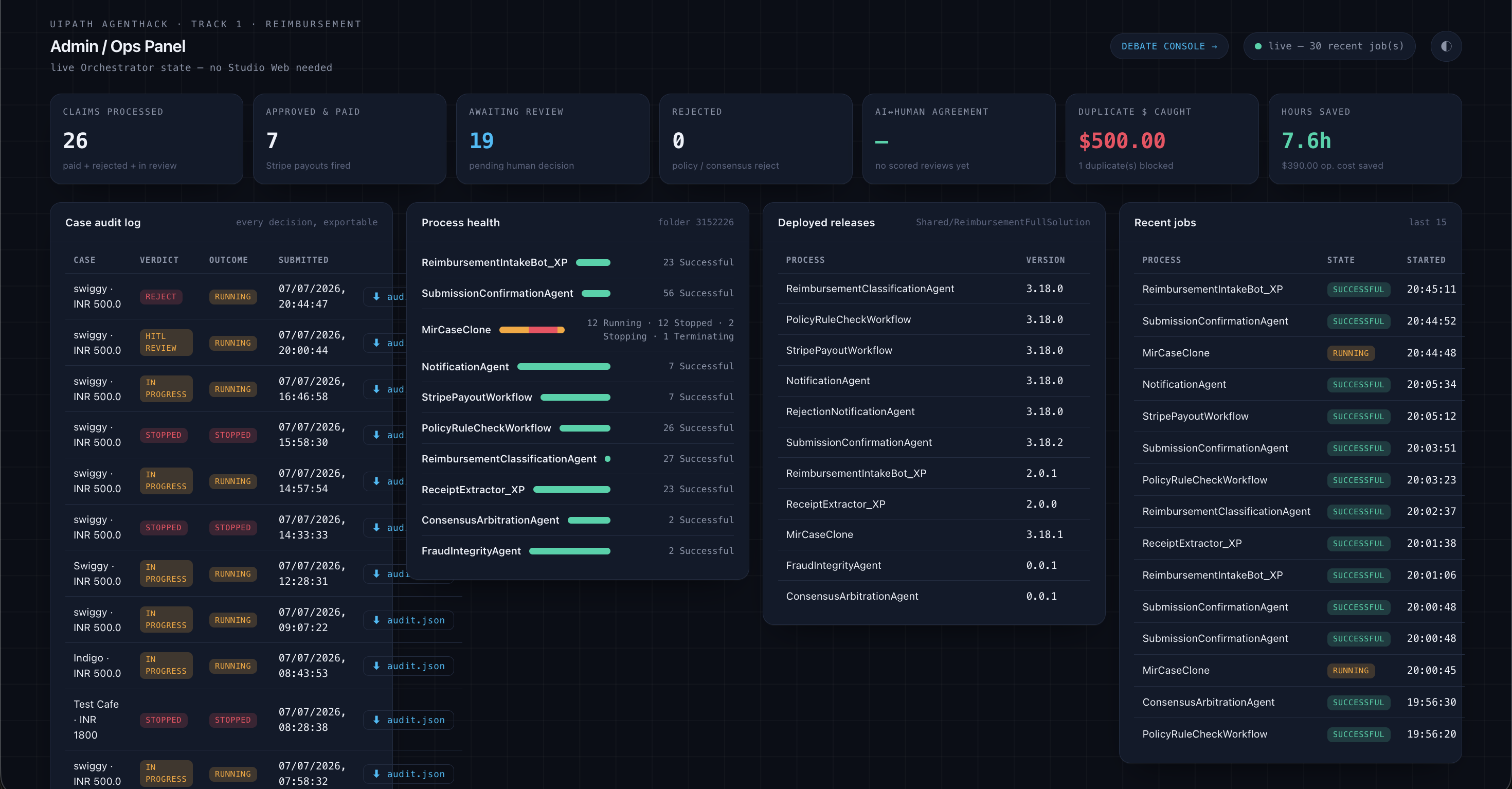Click the $500.00 duplicate caught value

[1122, 141]
